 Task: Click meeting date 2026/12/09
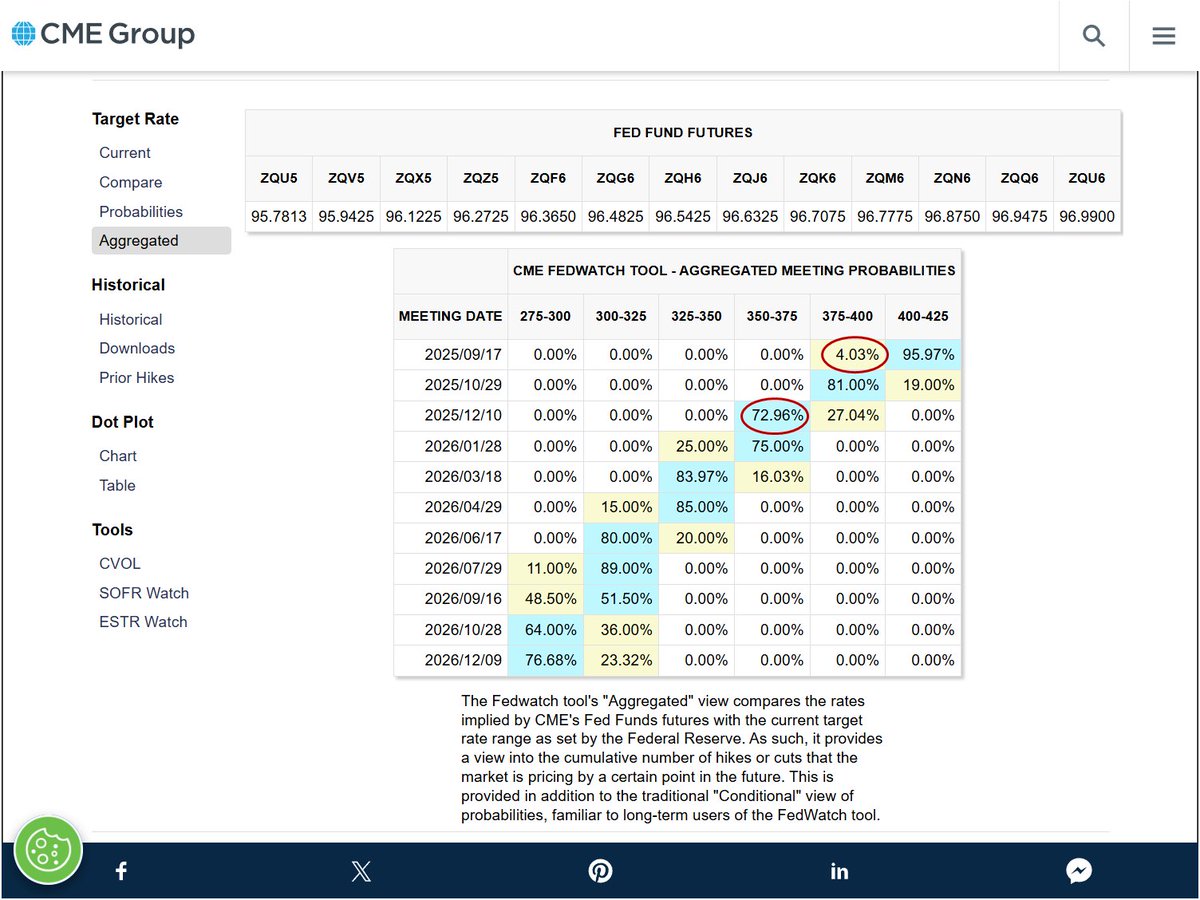pyautogui.click(x=451, y=660)
